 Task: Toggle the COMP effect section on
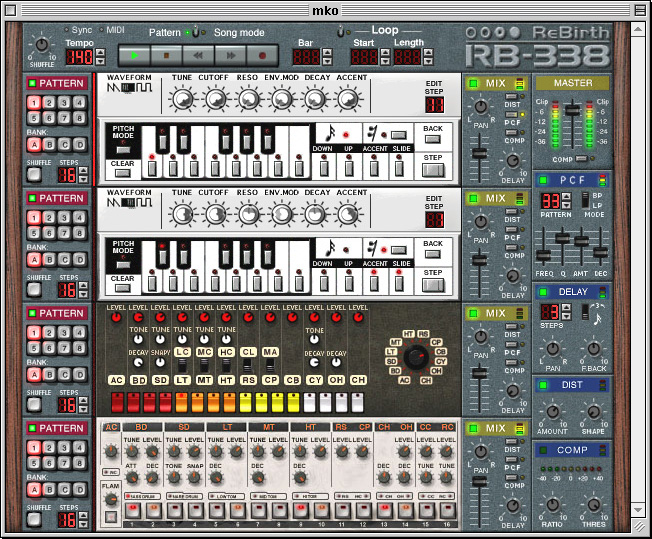coord(543,450)
